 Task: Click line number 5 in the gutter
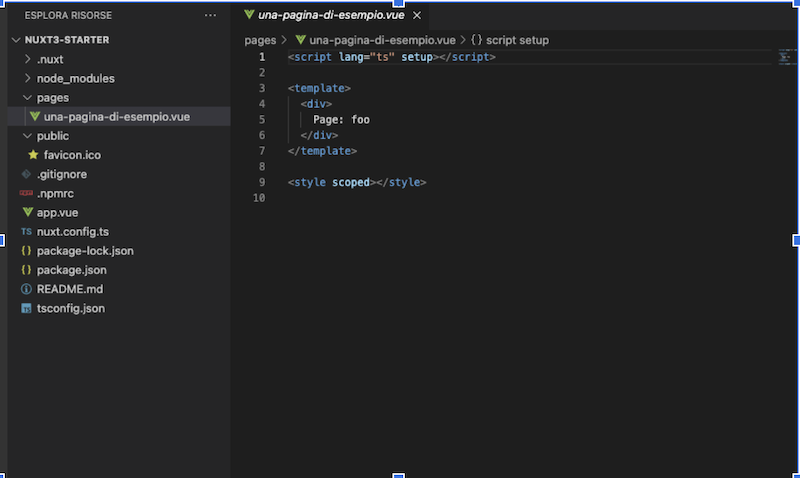point(262,119)
